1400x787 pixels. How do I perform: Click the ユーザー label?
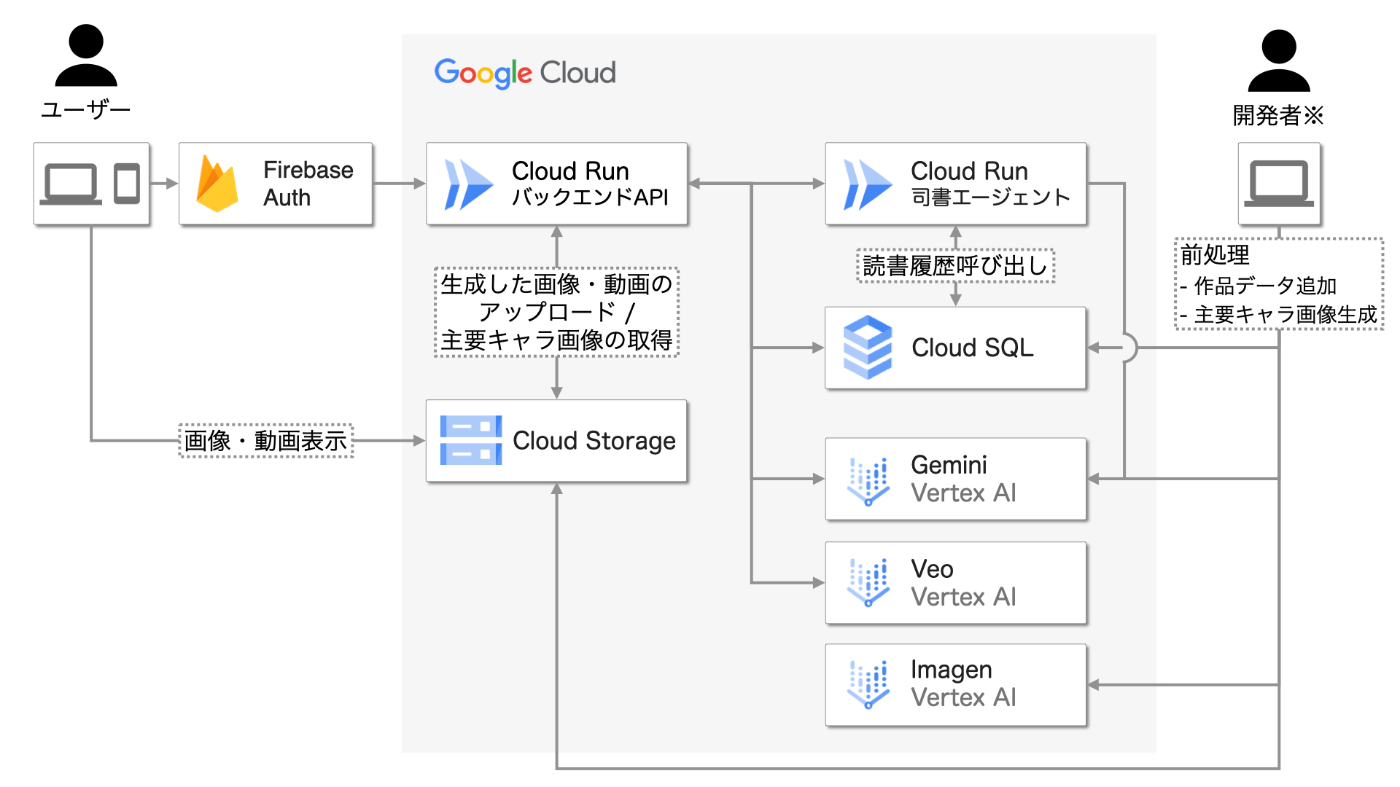pos(85,110)
